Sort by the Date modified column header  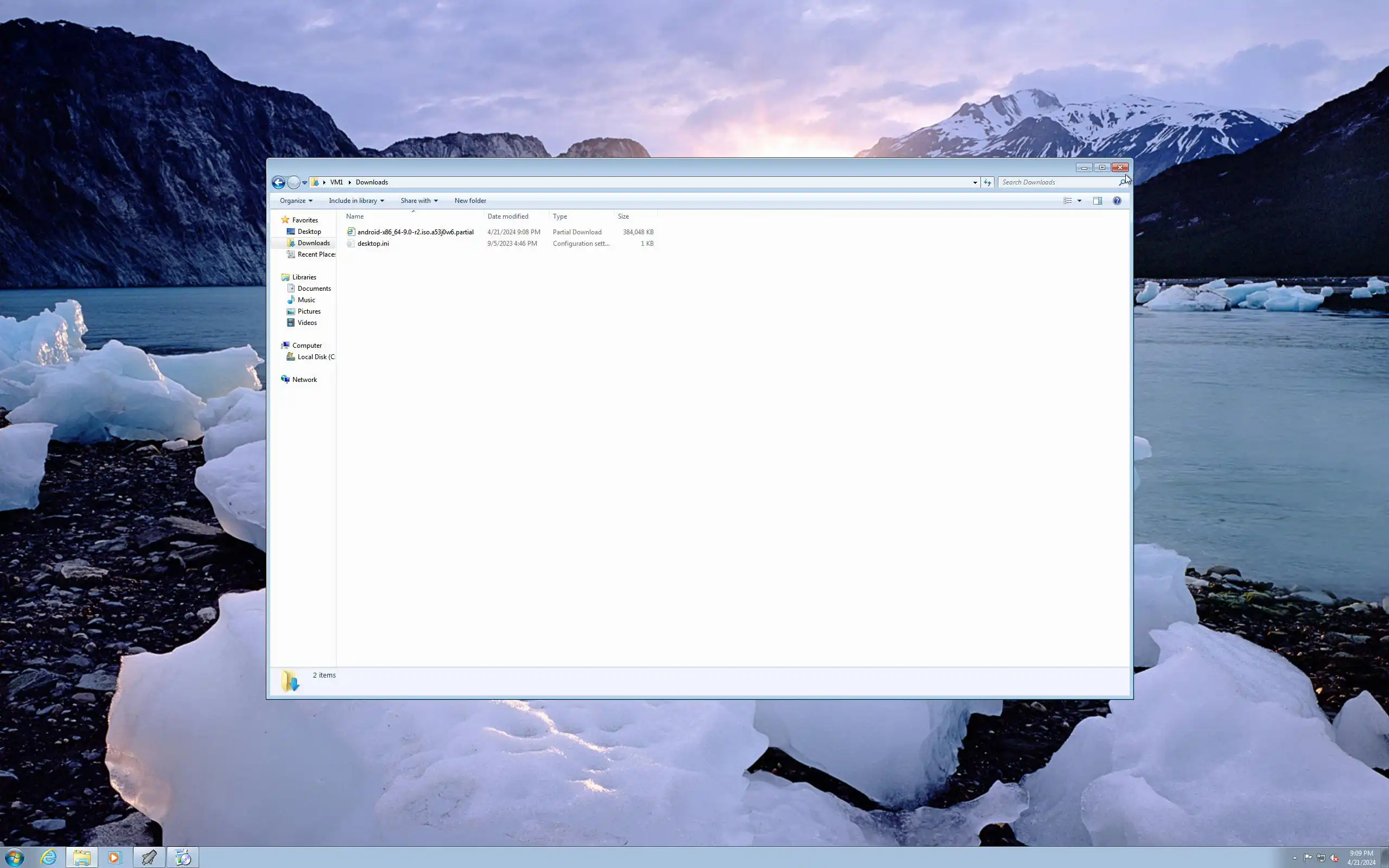508,216
